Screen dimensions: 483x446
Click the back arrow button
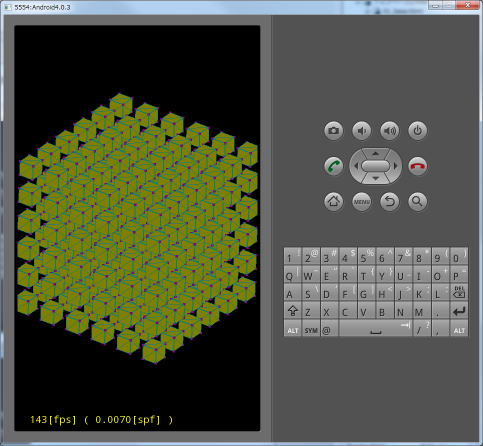pos(390,201)
